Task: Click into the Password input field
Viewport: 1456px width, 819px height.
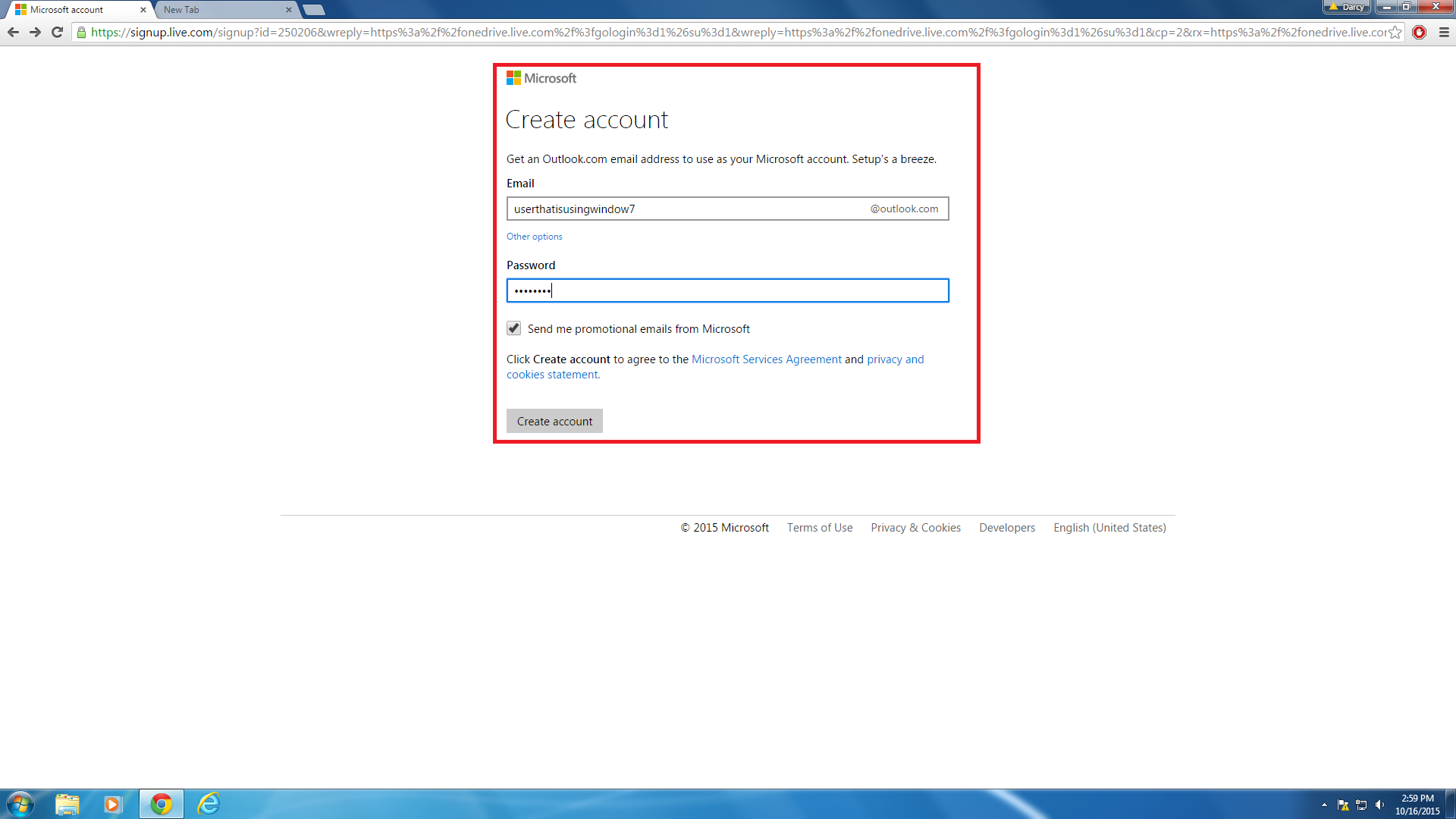Action: (727, 290)
